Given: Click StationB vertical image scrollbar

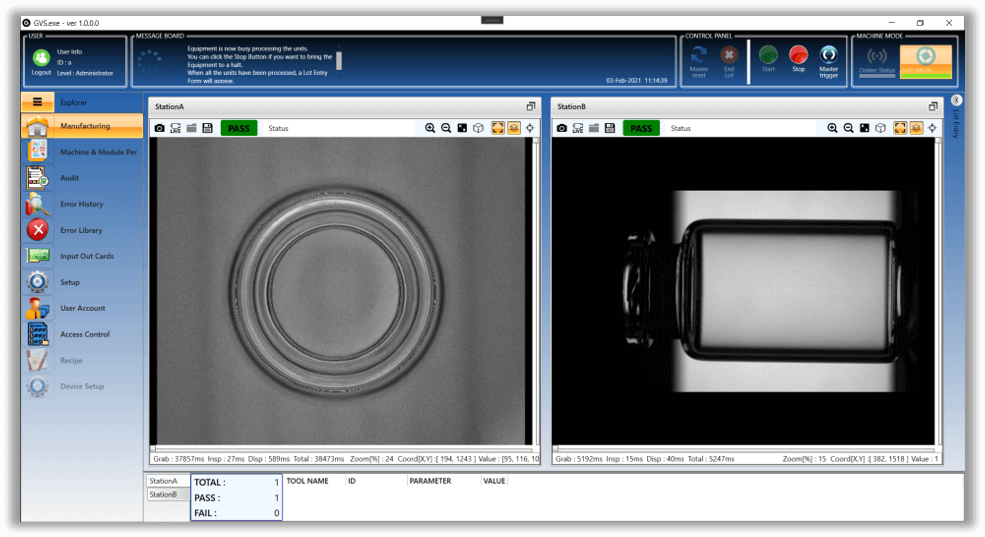Looking at the screenshot, I should point(939,291).
